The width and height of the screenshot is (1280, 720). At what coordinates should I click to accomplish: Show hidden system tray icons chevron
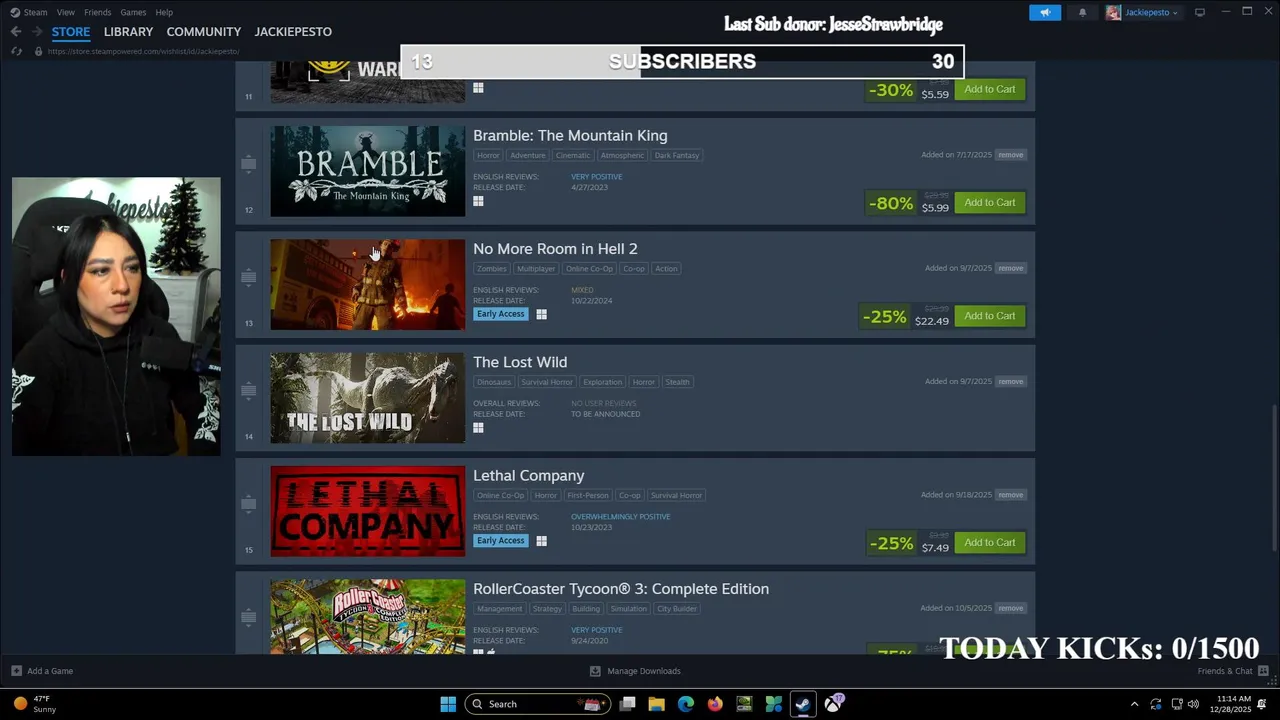coord(1134,704)
